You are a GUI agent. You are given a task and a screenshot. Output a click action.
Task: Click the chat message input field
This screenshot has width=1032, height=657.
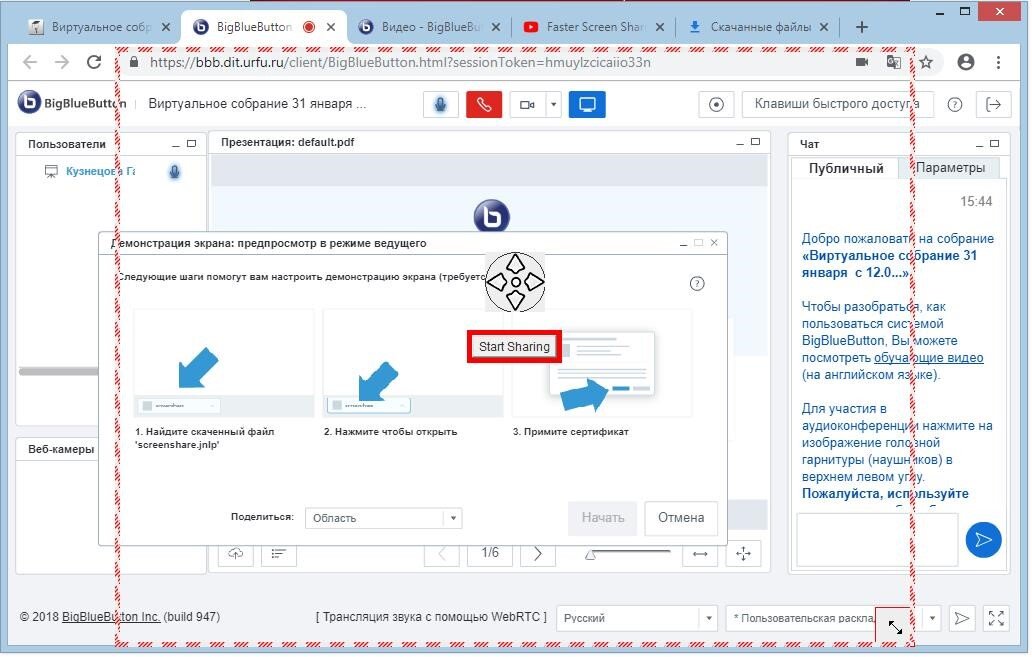click(877, 540)
